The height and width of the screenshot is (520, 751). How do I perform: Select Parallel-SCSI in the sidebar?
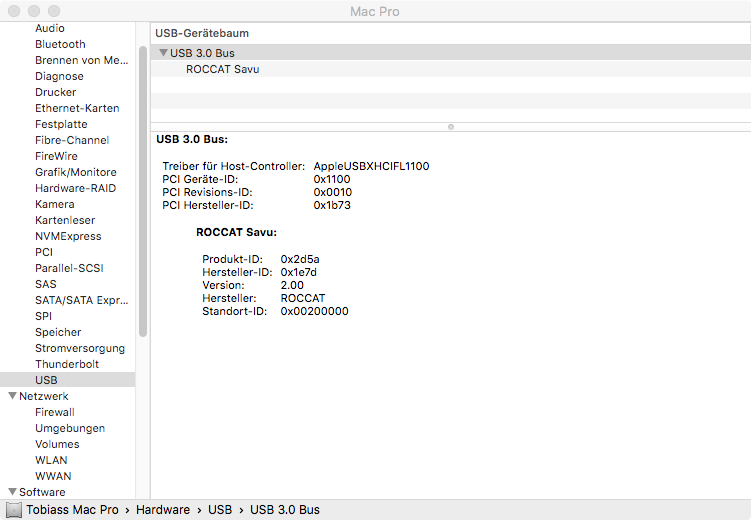click(69, 268)
